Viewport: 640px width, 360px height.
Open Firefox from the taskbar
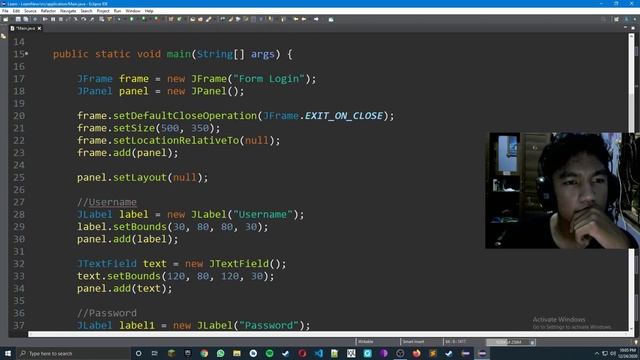click(x=416, y=353)
